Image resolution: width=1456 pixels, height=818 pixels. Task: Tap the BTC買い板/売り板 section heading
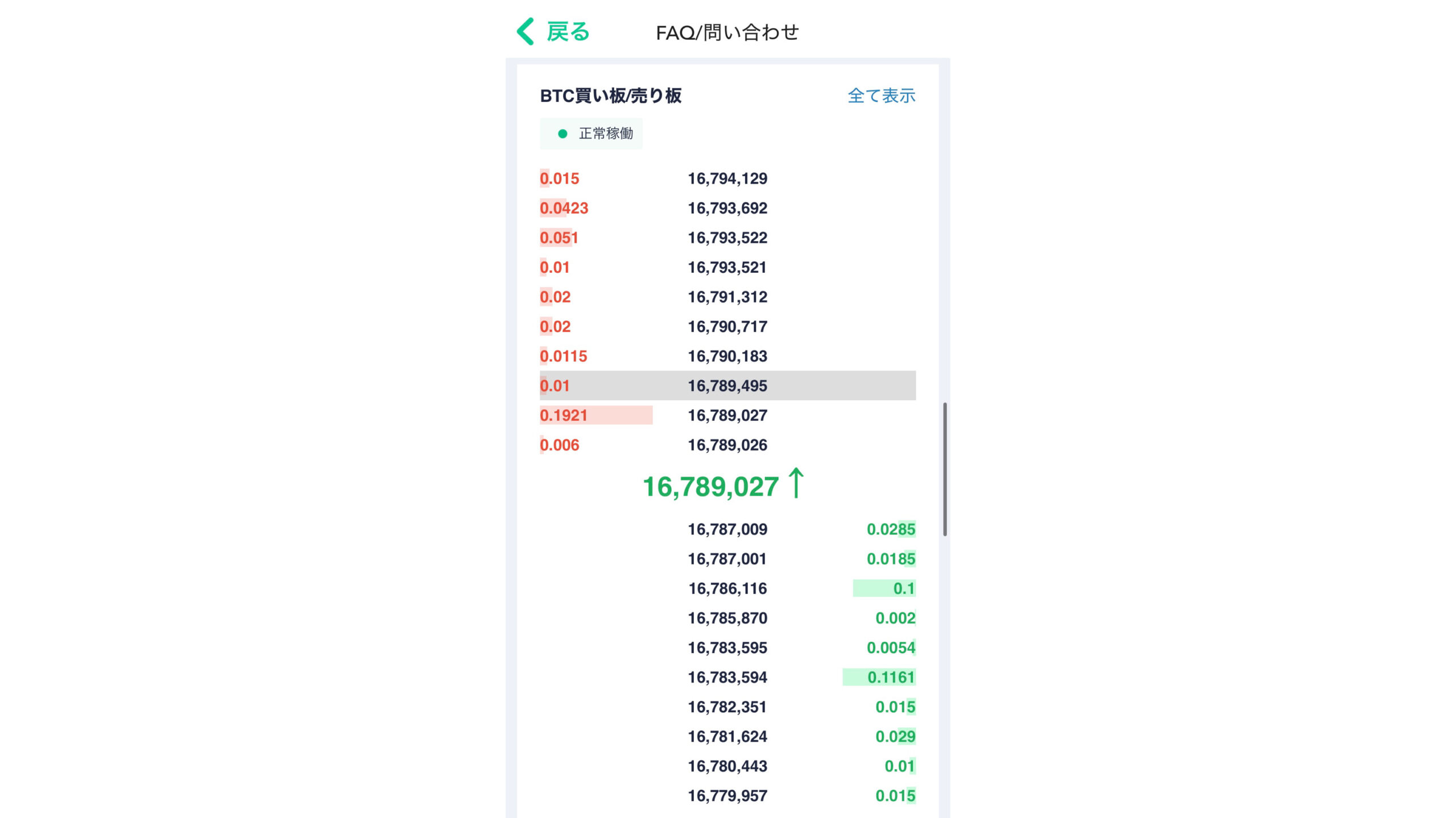click(x=611, y=97)
